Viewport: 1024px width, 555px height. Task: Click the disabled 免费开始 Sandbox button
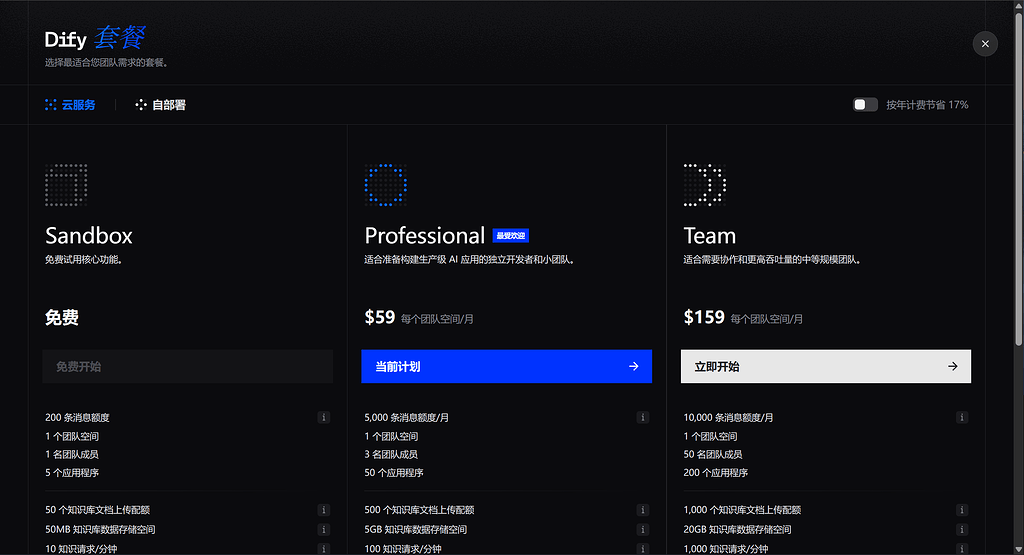tap(187, 366)
